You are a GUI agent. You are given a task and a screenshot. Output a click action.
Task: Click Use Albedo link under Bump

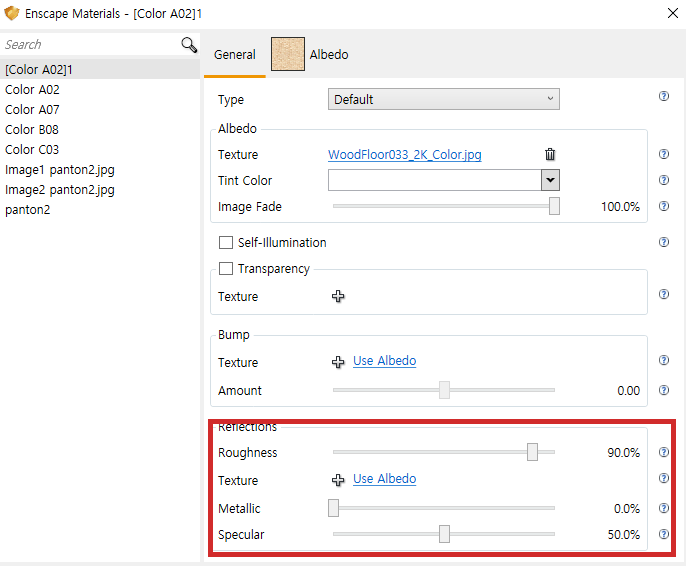384,361
